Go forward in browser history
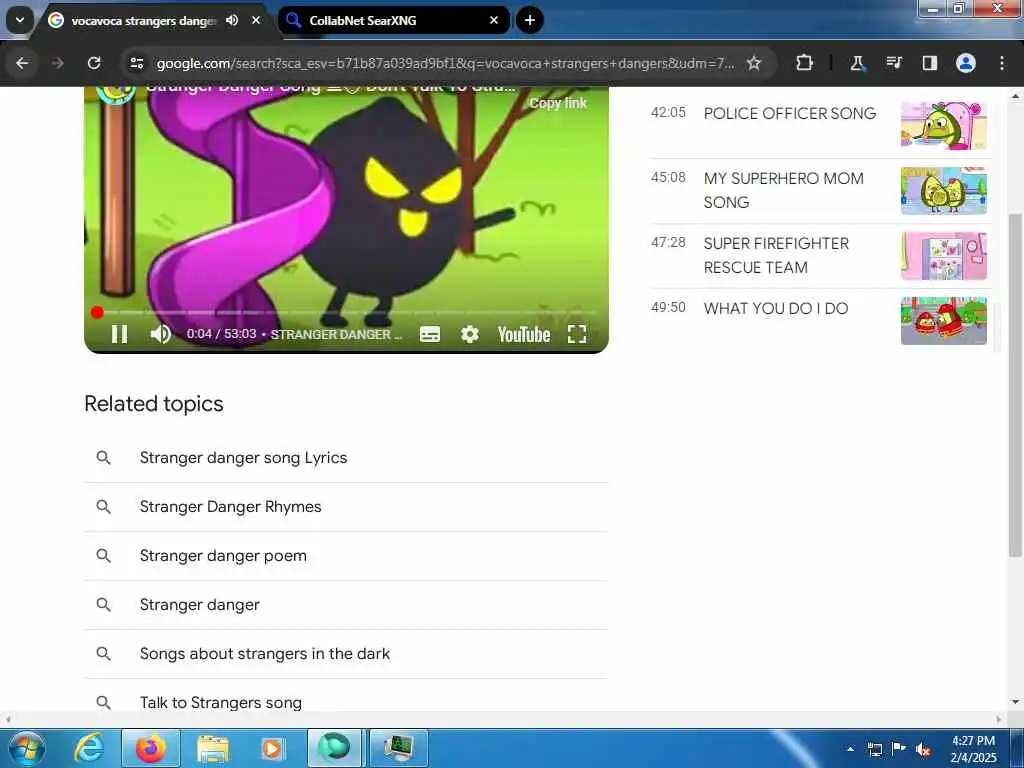The height and width of the screenshot is (768, 1024). pyautogui.click(x=58, y=63)
